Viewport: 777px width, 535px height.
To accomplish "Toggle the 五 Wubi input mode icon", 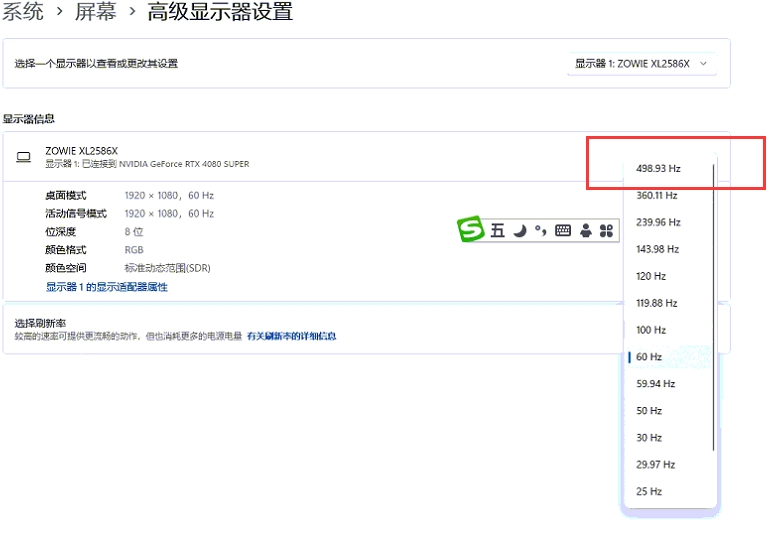I will tap(497, 230).
